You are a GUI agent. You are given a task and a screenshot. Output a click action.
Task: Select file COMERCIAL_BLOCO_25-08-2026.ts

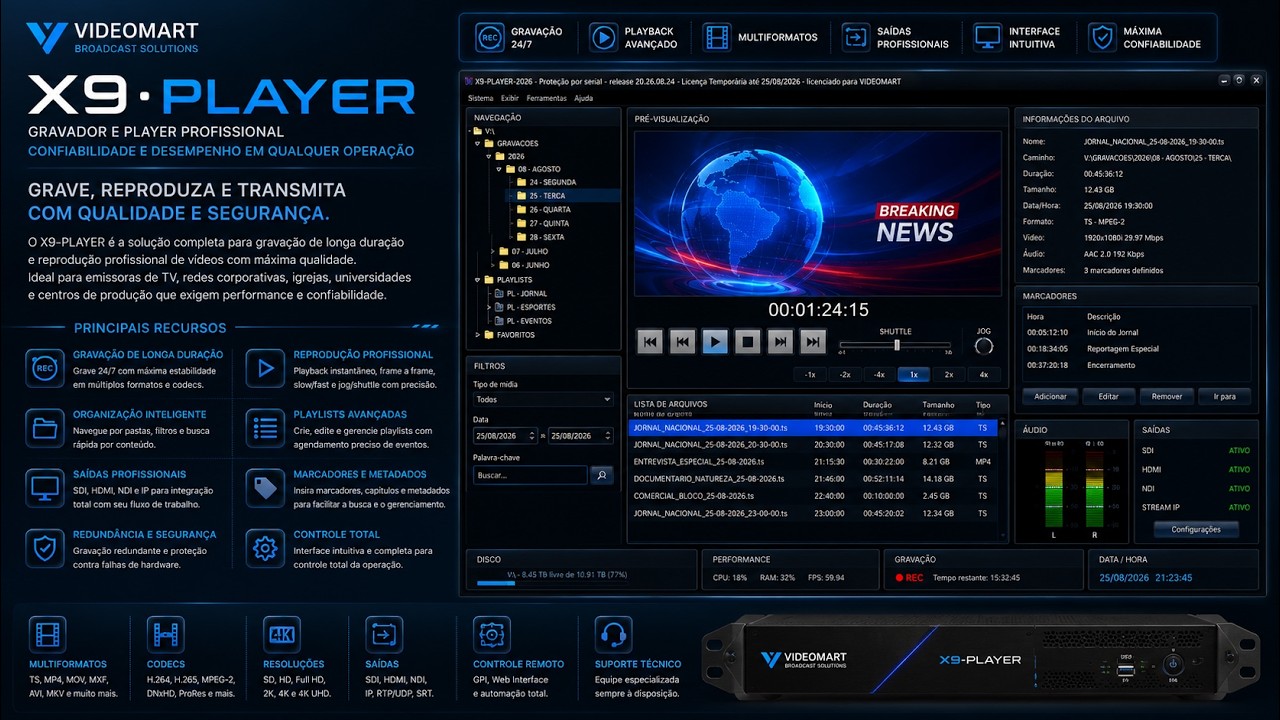(x=813, y=496)
